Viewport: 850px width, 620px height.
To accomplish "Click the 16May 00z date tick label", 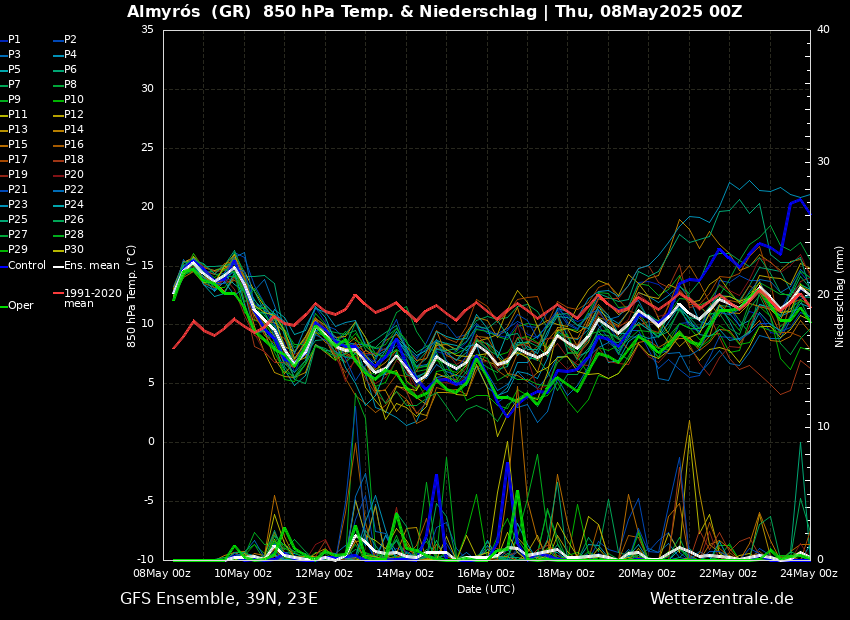I will point(486,574).
